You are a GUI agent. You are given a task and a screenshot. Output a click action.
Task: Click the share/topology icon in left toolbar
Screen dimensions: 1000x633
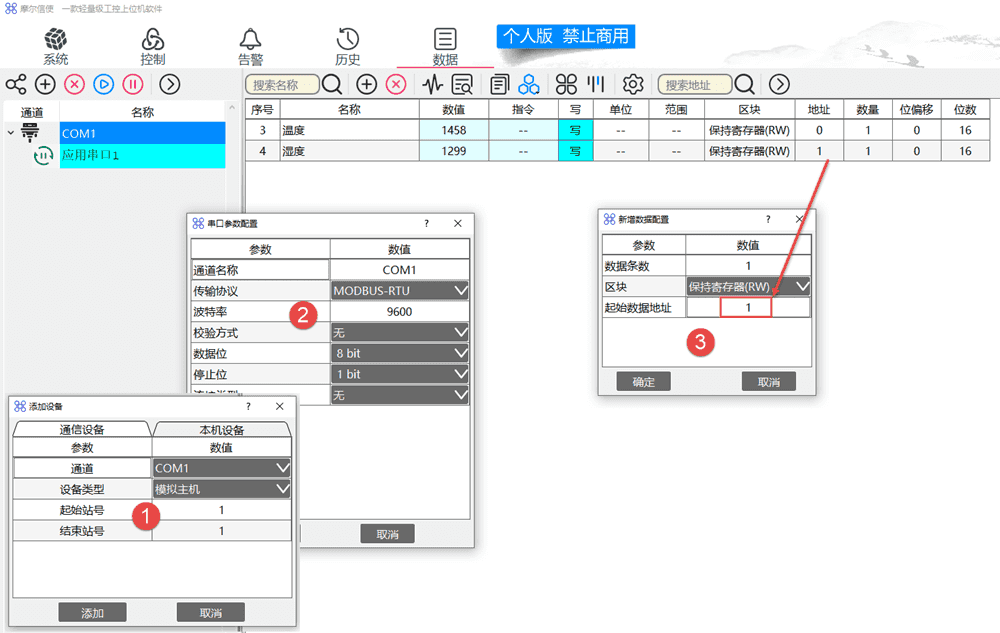(x=15, y=84)
